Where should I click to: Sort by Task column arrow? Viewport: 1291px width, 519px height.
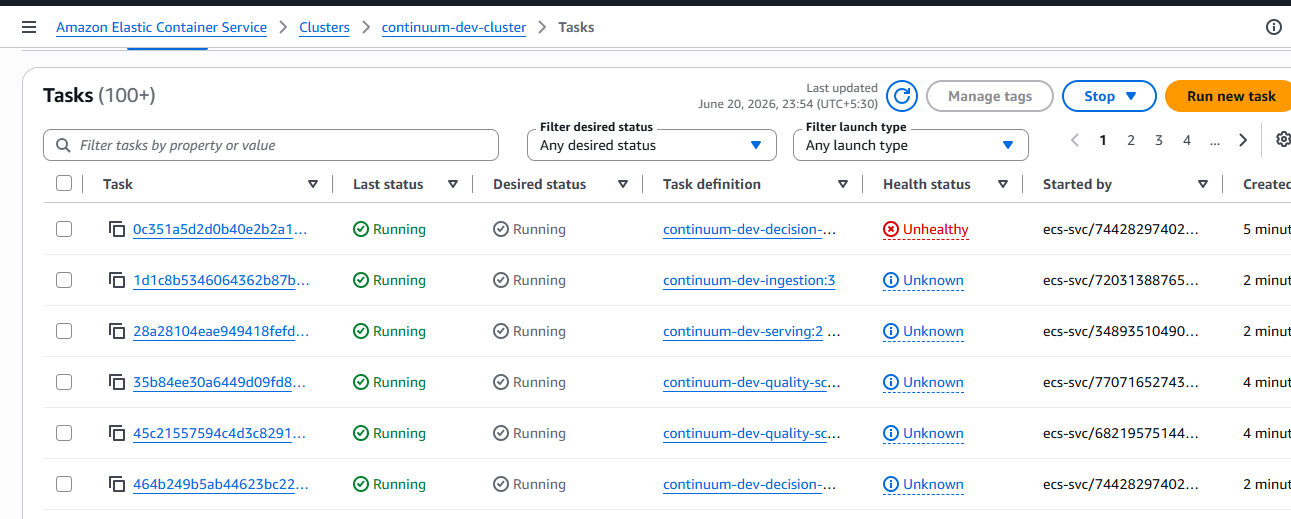tap(313, 184)
